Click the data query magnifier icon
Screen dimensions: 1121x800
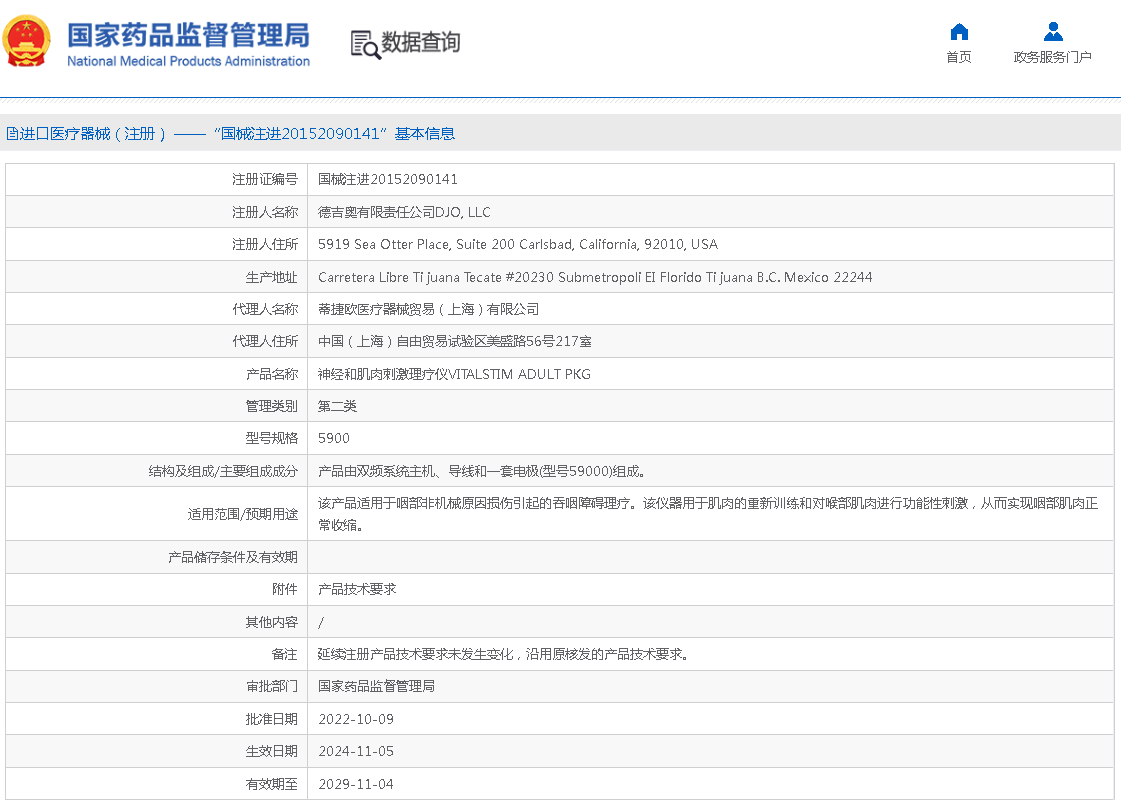pyautogui.click(x=365, y=44)
